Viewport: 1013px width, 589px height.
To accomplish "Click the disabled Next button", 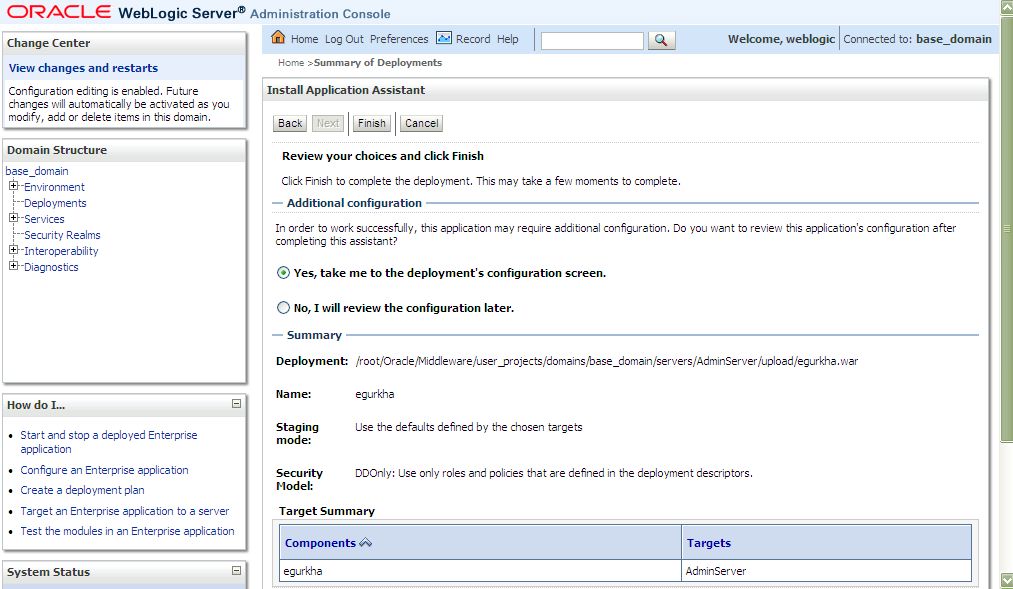I will [328, 123].
